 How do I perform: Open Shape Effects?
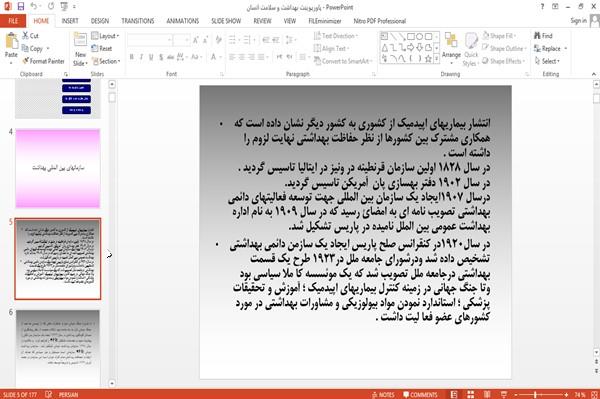coord(504,61)
